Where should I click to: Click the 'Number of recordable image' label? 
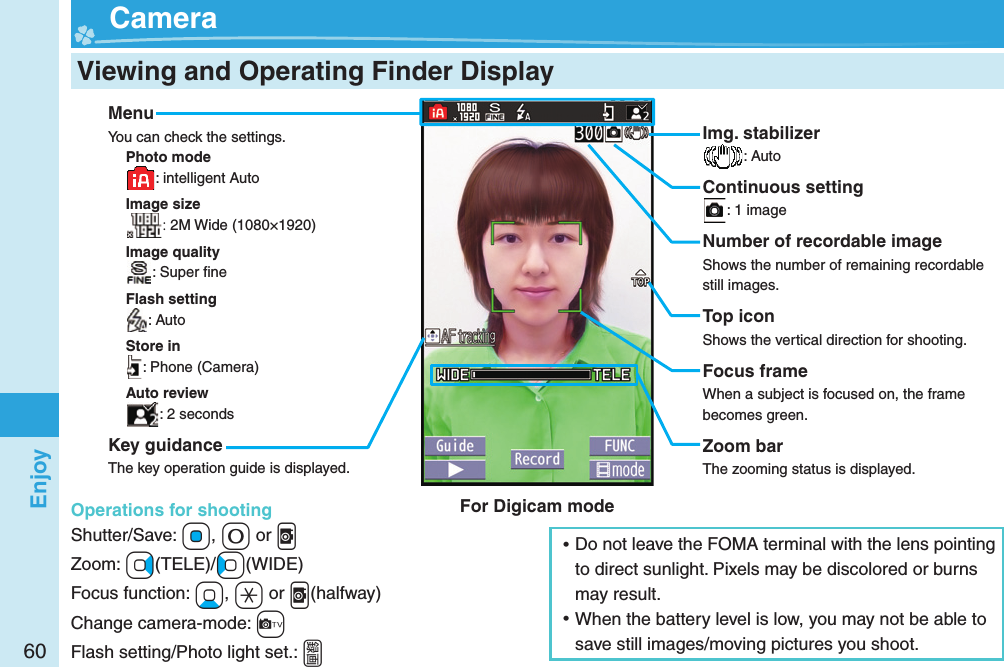click(822, 241)
